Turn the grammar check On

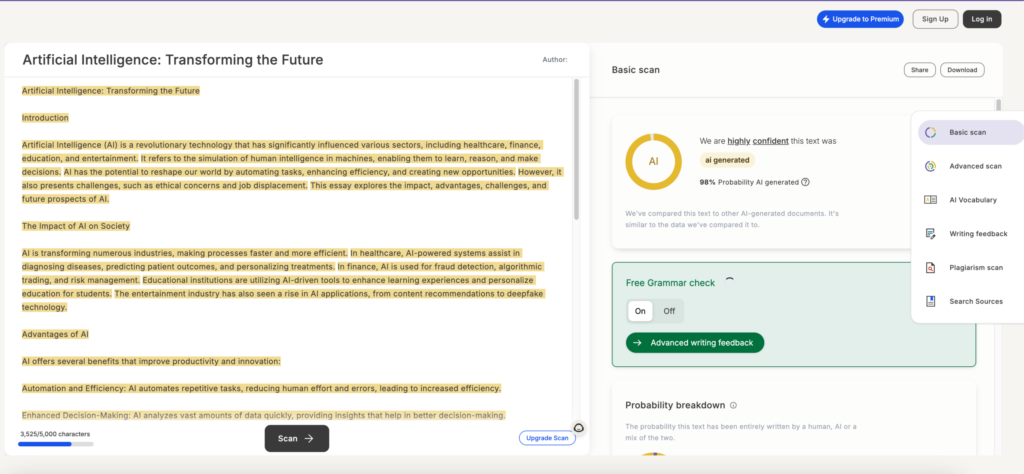[640, 311]
